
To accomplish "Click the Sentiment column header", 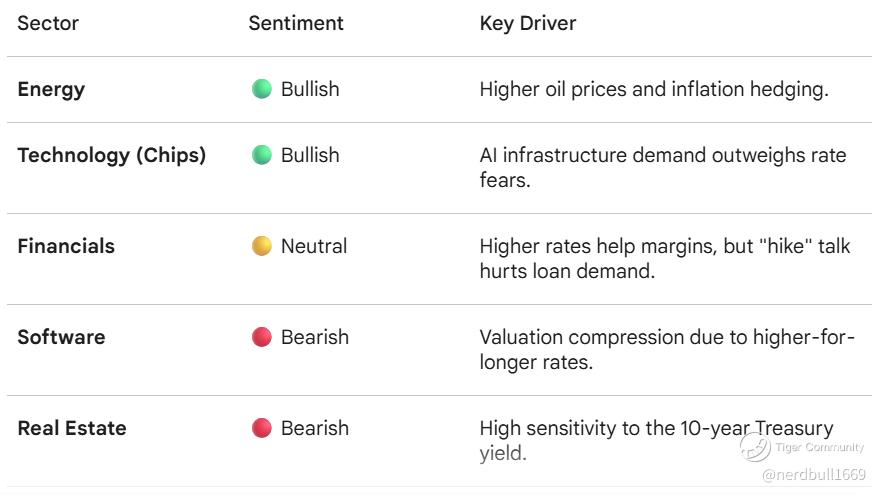I will pyautogui.click(x=296, y=22).
